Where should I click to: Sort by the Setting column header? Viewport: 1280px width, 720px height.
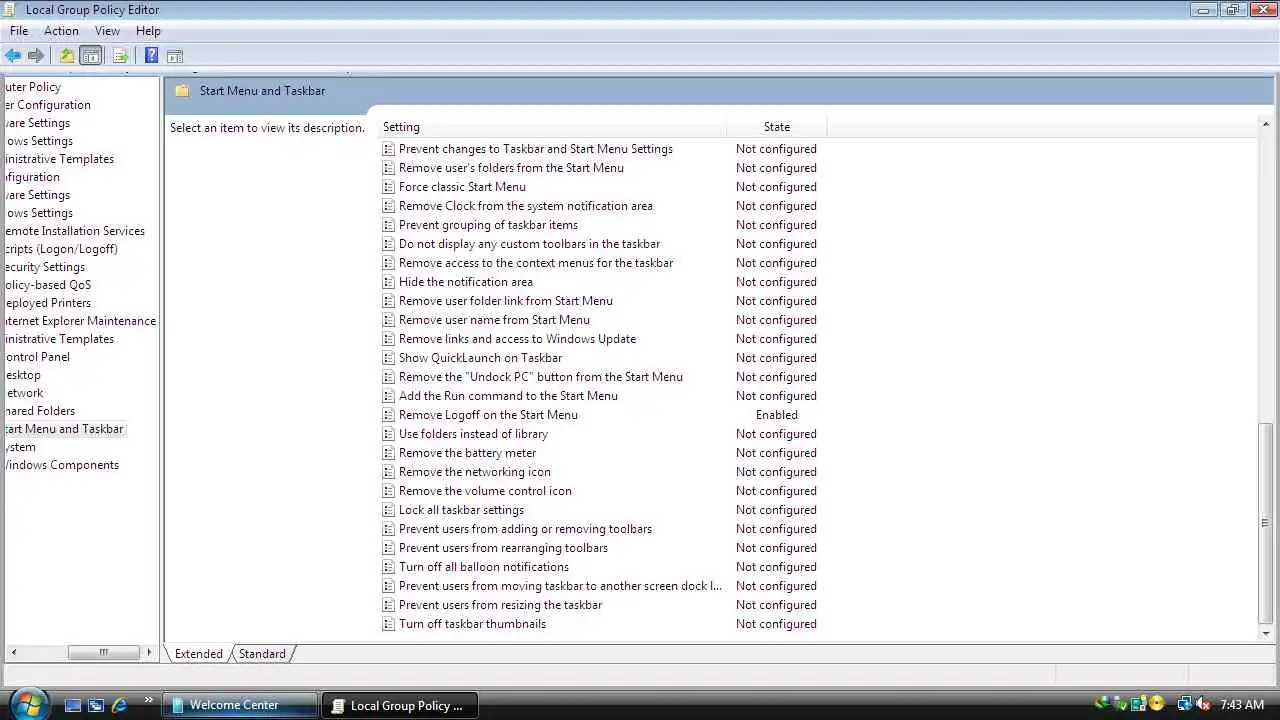click(554, 127)
